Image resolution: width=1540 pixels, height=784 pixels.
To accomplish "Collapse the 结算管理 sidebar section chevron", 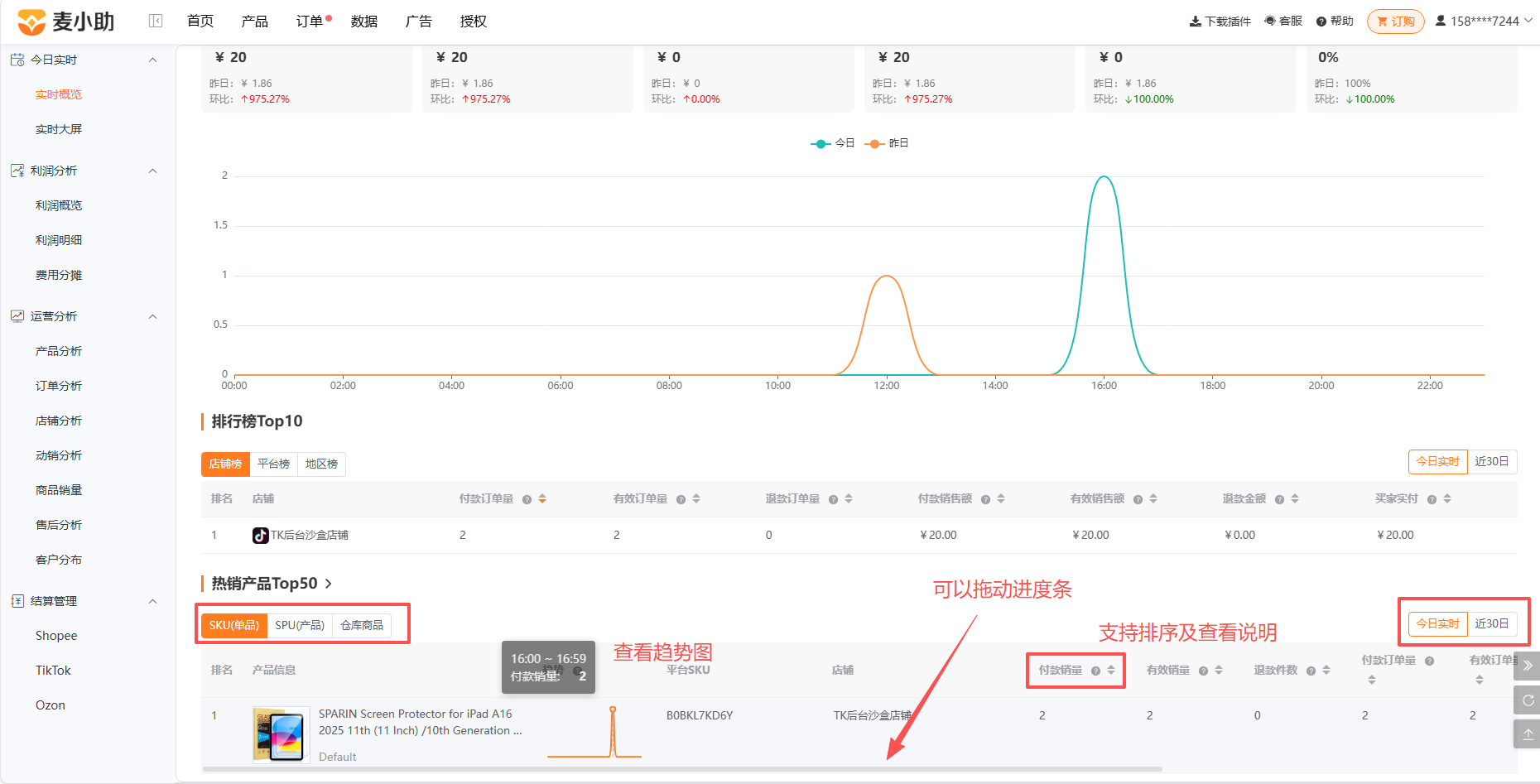I will (152, 601).
